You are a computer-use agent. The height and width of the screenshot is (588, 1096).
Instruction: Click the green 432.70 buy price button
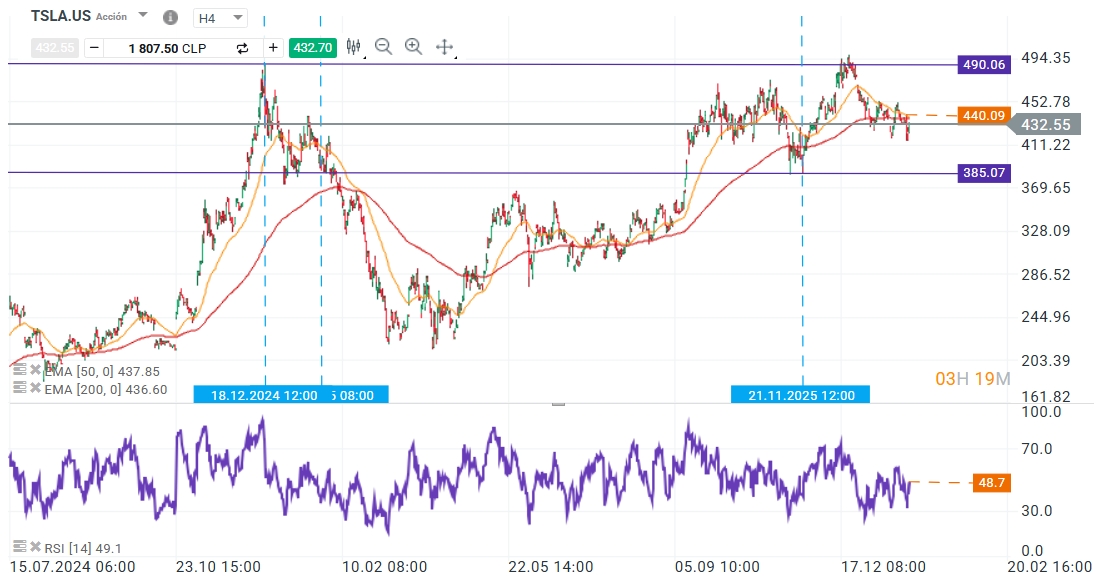[312, 47]
